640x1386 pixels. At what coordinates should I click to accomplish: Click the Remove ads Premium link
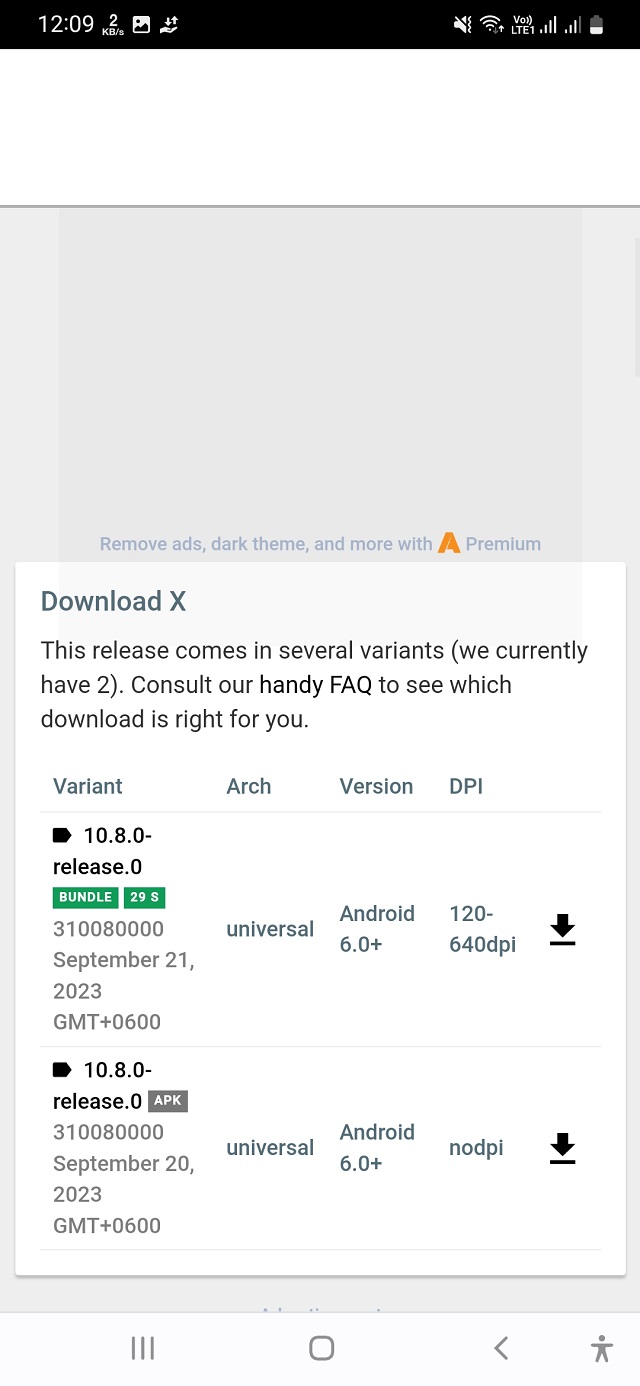320,544
